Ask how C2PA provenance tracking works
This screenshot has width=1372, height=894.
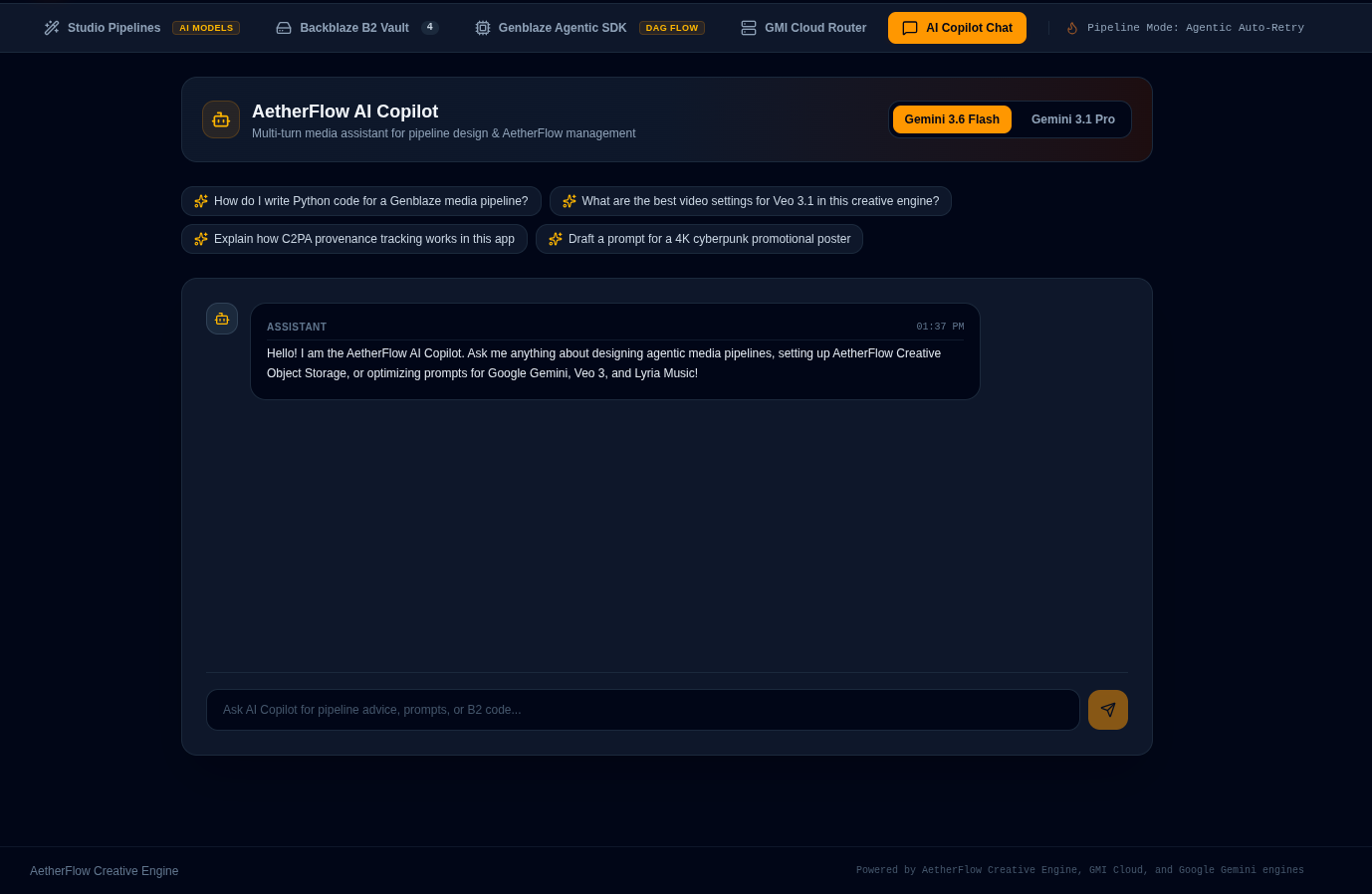(354, 239)
